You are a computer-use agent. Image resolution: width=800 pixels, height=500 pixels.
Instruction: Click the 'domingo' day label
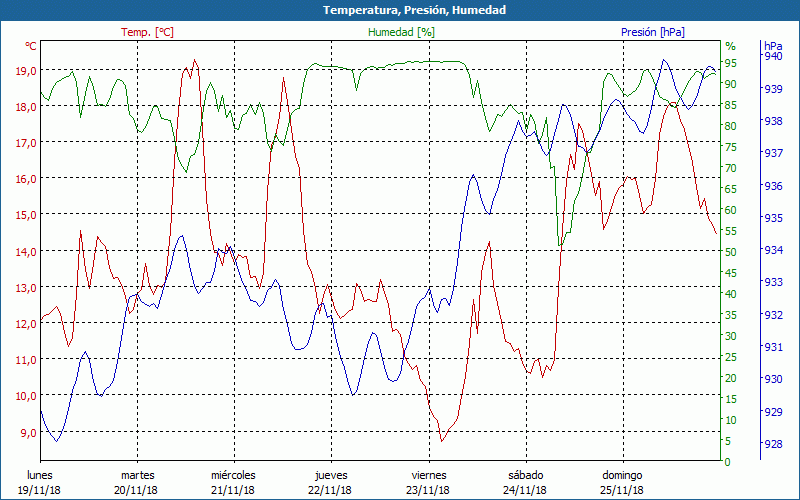point(622,476)
